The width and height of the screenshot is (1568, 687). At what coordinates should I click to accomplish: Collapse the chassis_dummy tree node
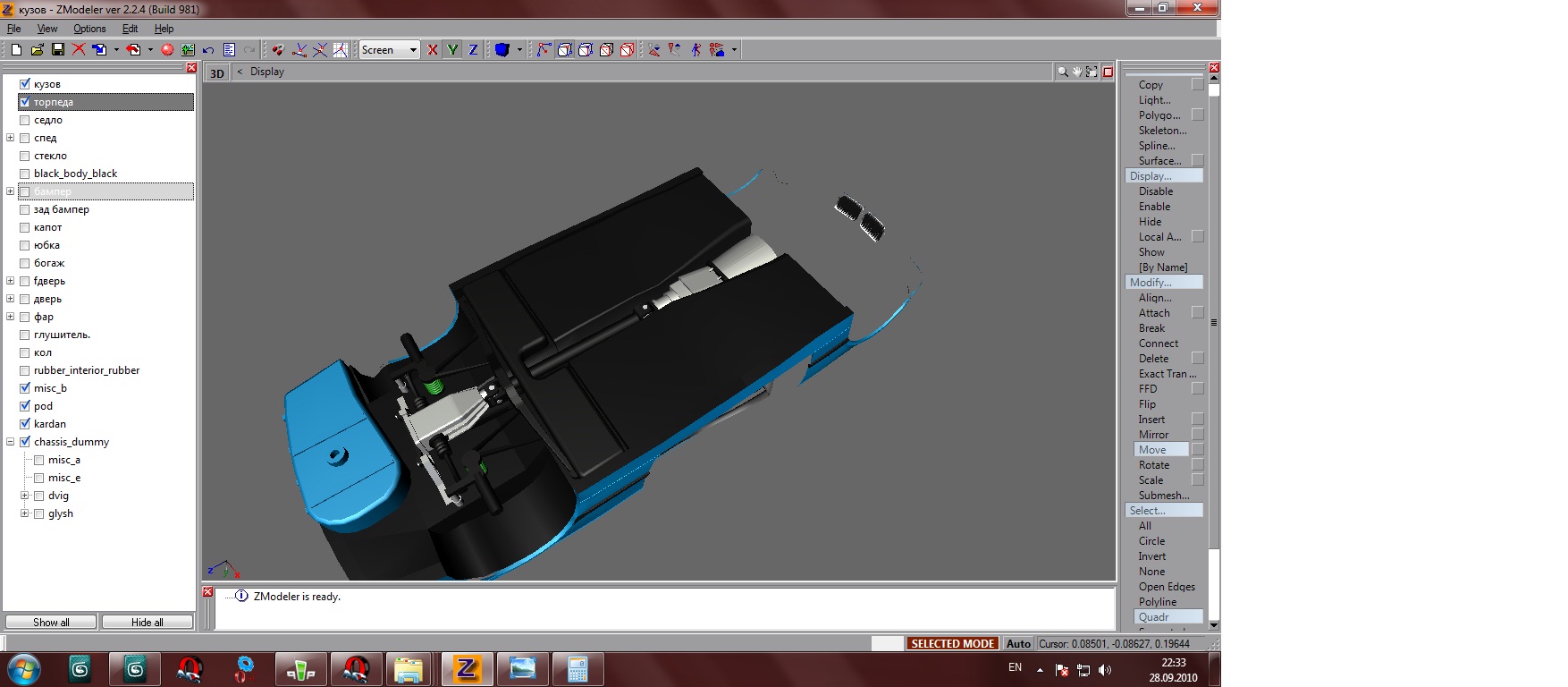click(11, 442)
